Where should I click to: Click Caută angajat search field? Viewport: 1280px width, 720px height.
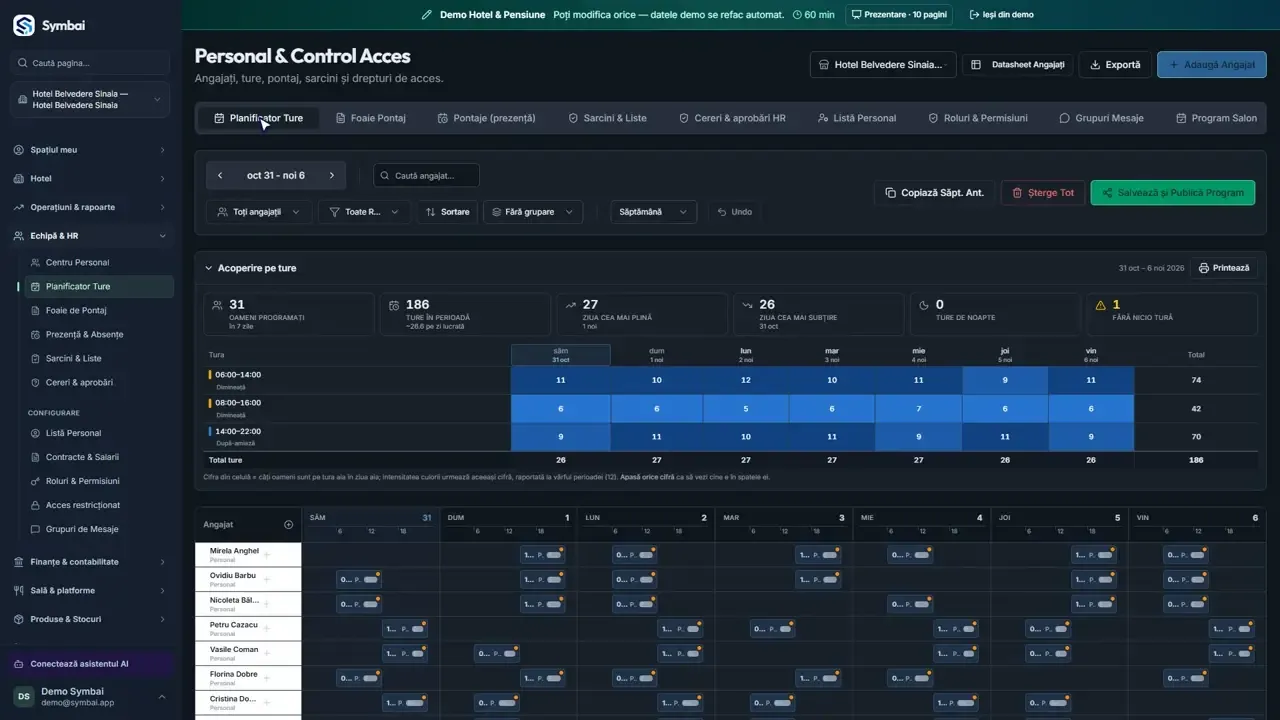(x=426, y=176)
